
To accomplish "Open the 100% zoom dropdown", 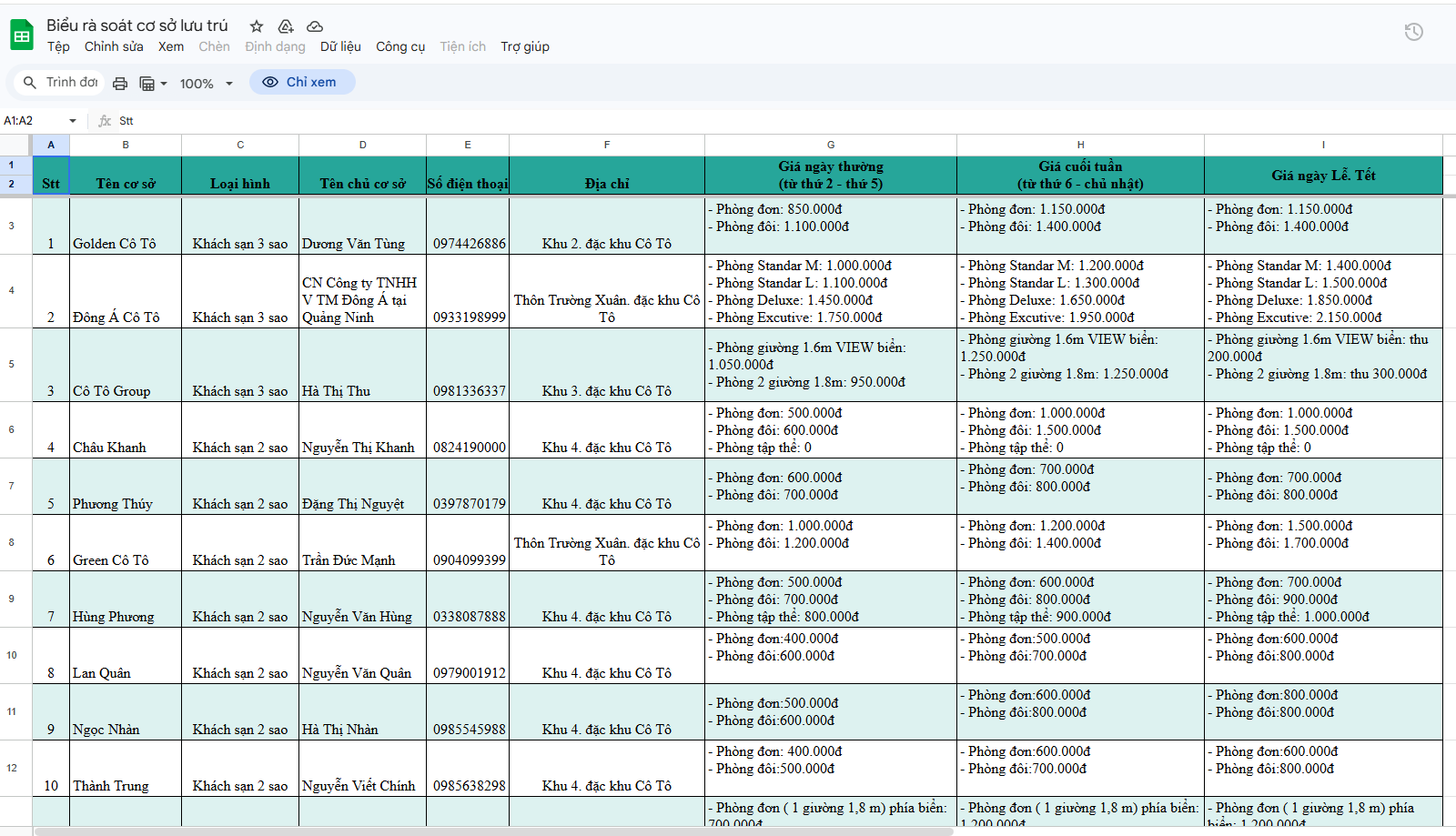I will point(207,84).
